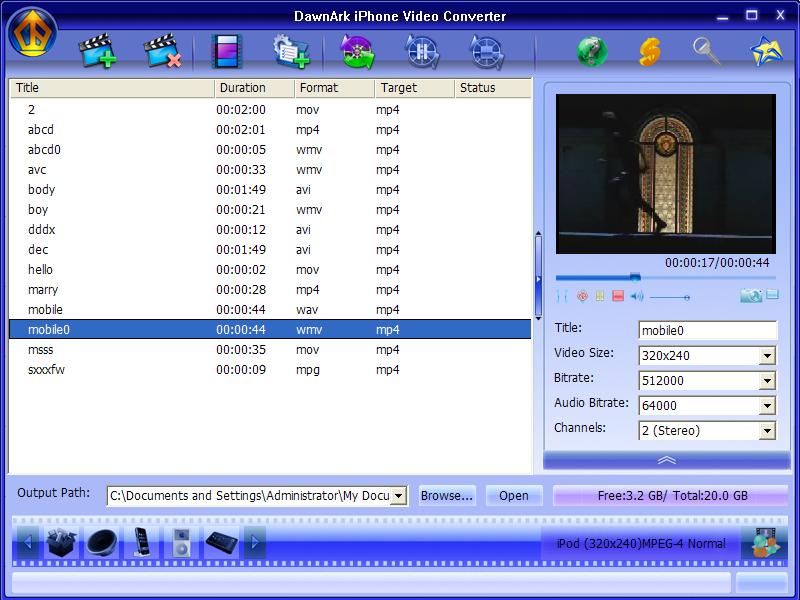
Task: Click the stop conversion icon
Action: click(486, 52)
